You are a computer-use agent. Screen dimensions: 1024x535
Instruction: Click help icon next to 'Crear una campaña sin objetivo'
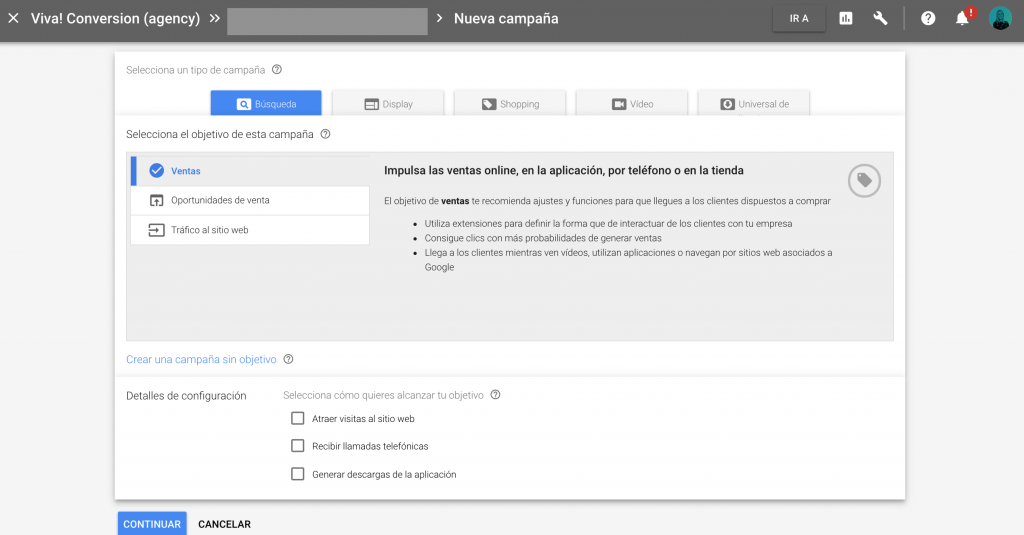coord(289,359)
